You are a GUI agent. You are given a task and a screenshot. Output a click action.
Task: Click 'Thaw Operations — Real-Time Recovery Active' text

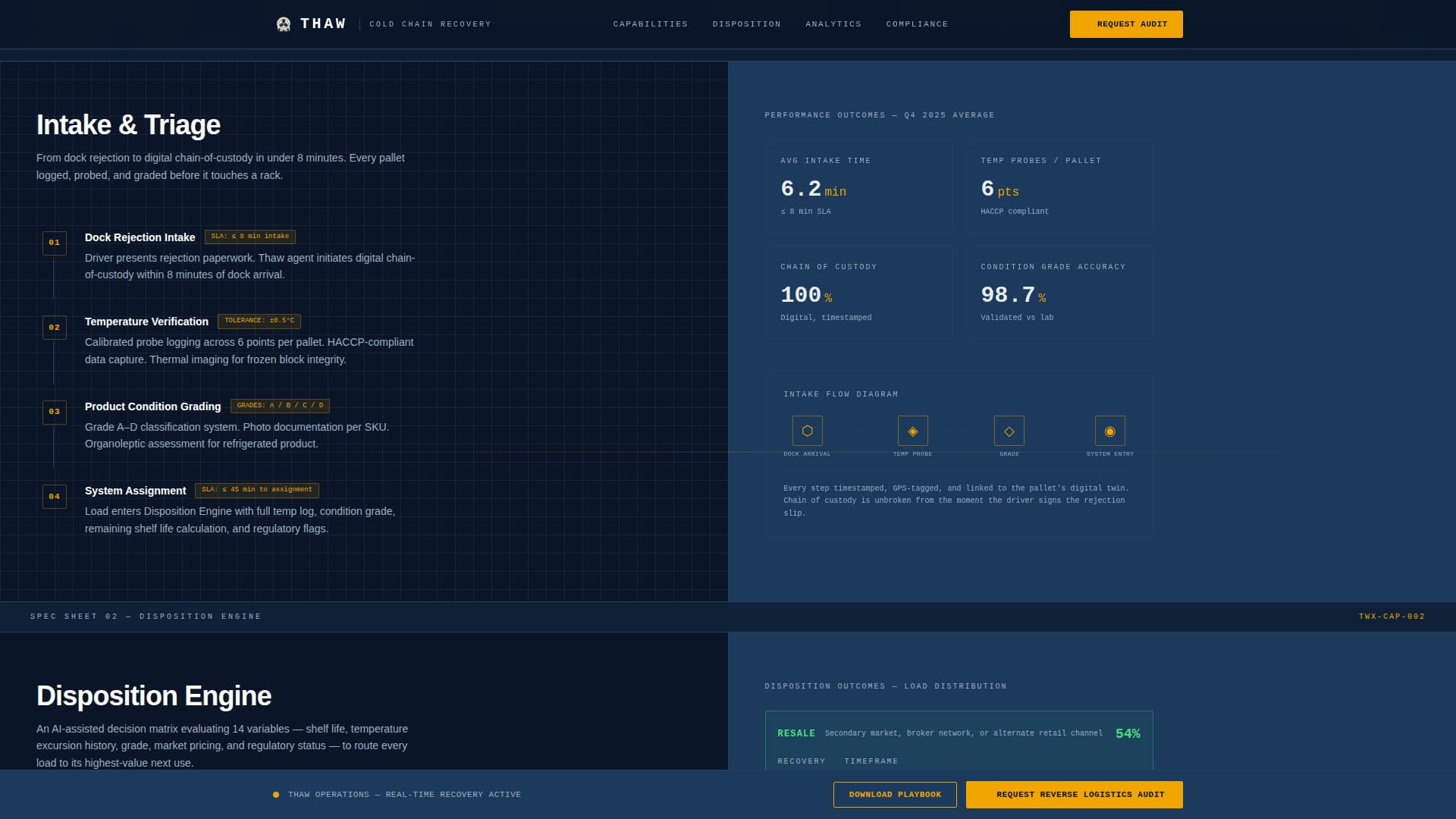pos(404,795)
